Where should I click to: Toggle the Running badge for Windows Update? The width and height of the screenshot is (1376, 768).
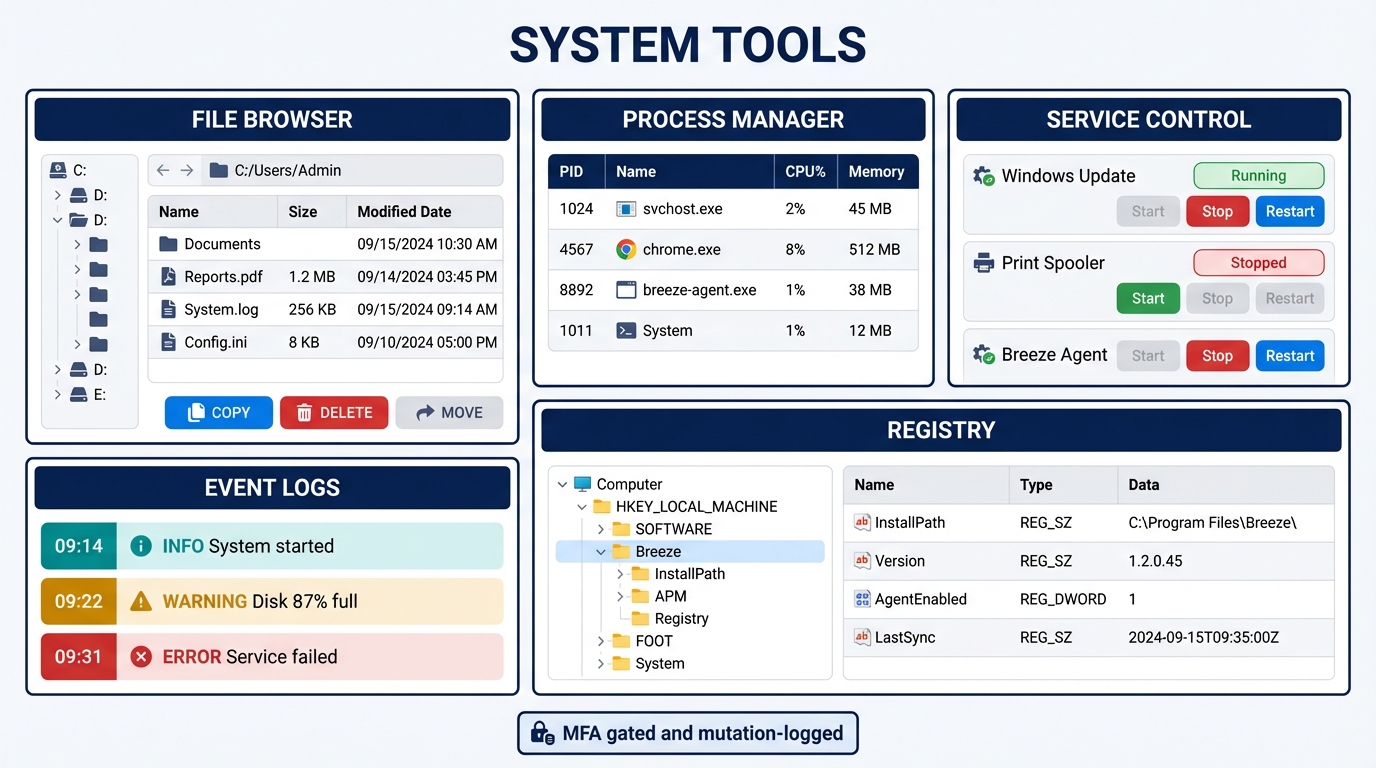pyautogui.click(x=1258, y=175)
